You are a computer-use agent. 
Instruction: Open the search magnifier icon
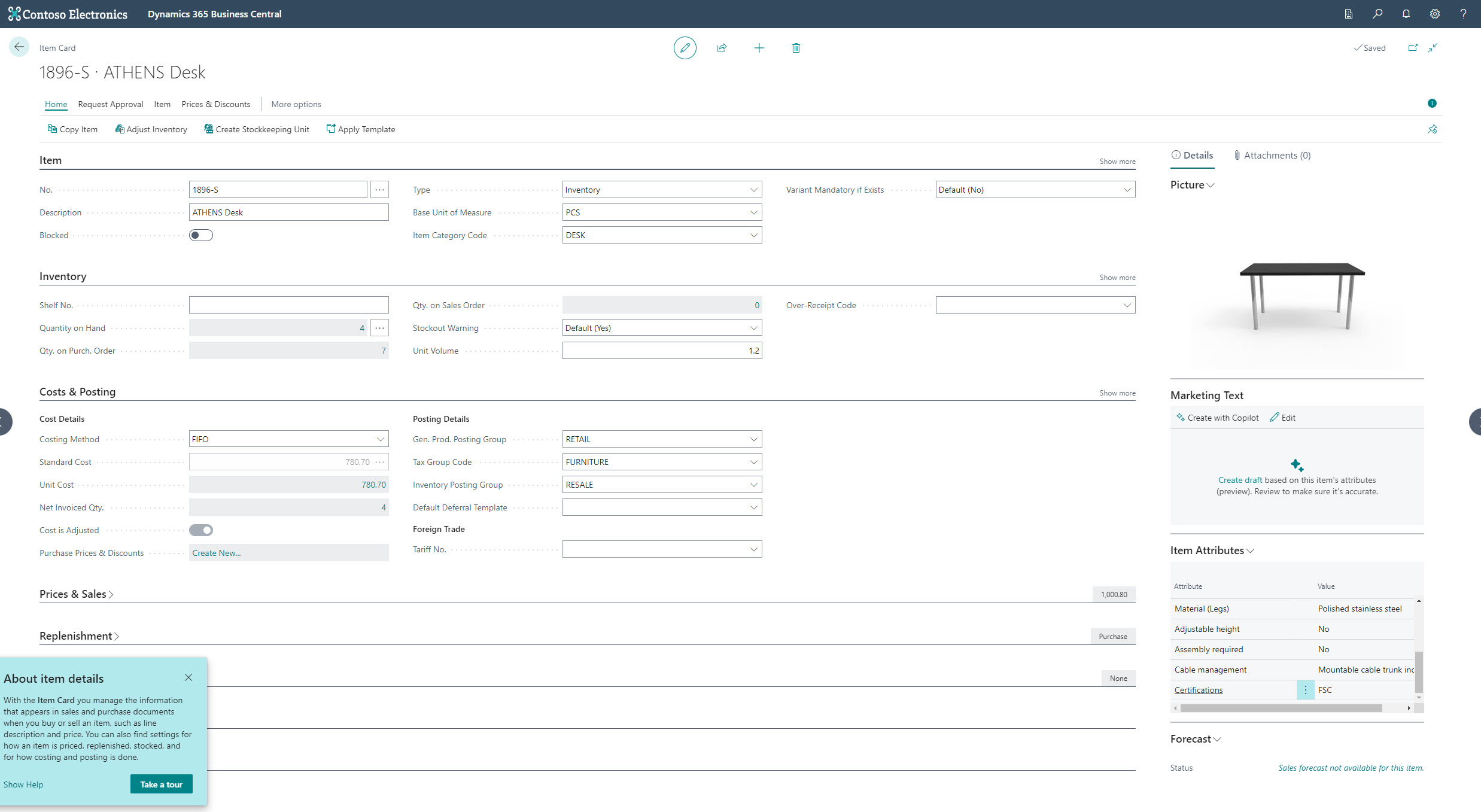tap(1377, 14)
